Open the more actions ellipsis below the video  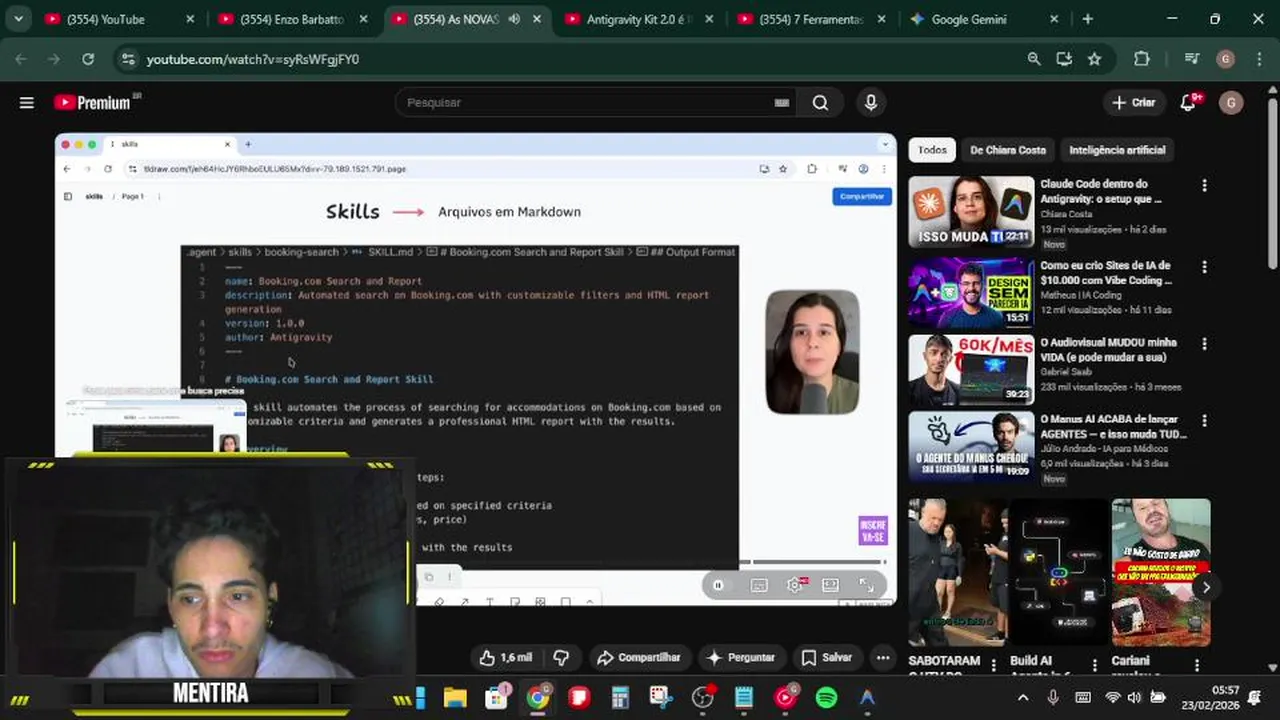[x=883, y=658]
